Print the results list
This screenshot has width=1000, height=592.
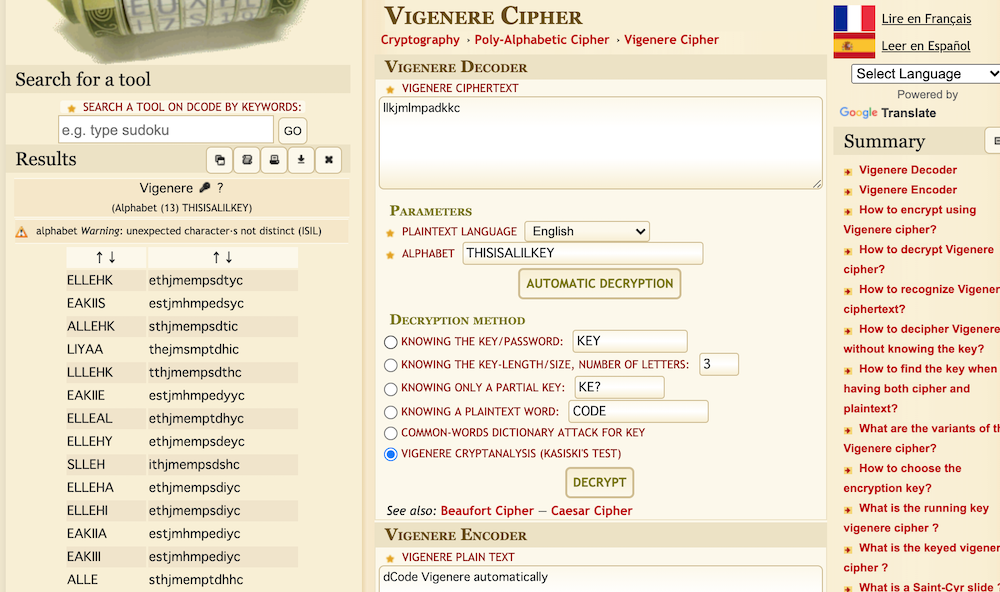click(274, 160)
